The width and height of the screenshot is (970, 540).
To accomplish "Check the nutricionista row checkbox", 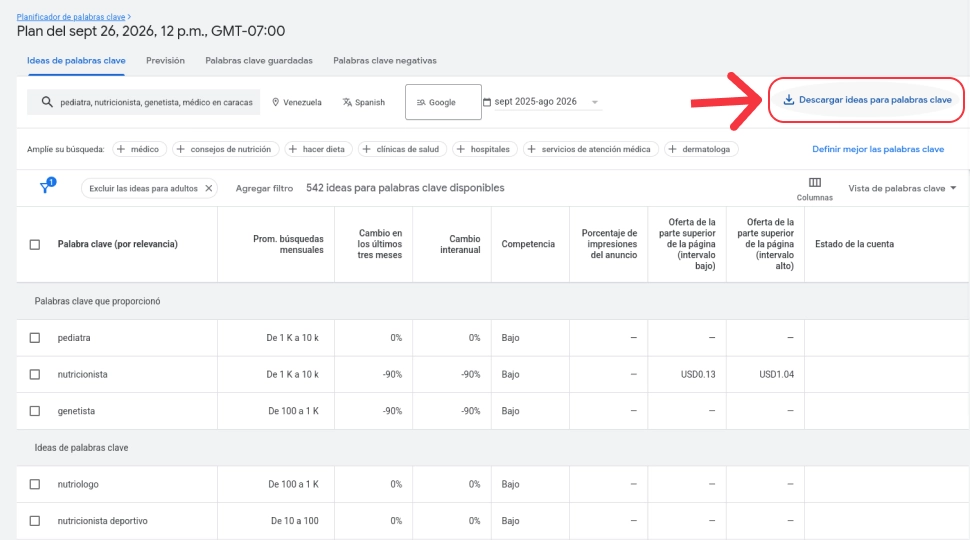I will pos(35,374).
